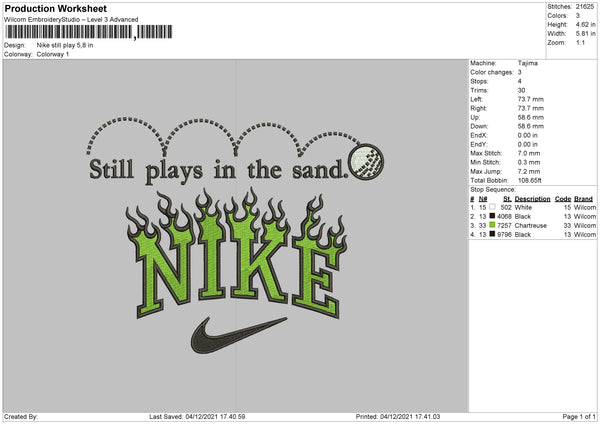The image size is (600, 424).
Task: Click the 'Still plays in the sand.' text
Action: tap(218, 171)
